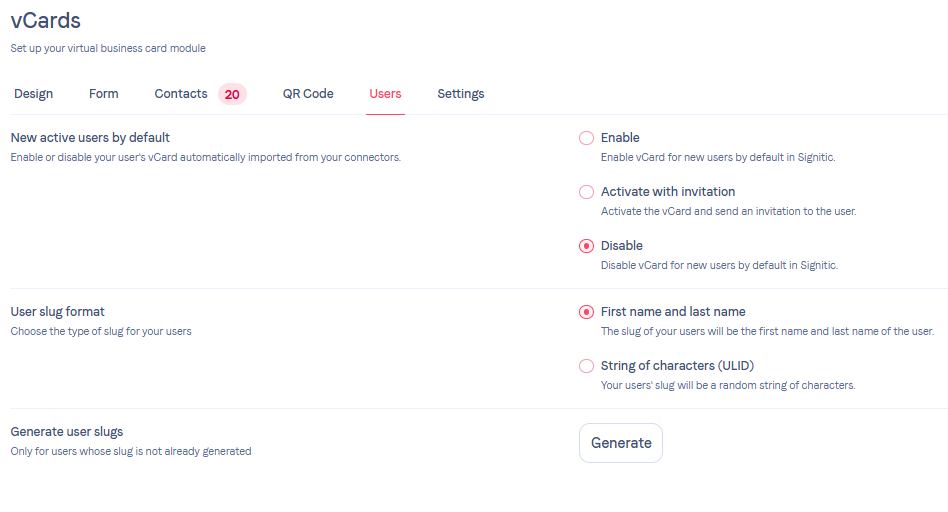Image resolution: width=948 pixels, height=512 pixels.
Task: Select the Disable radio button
Action: tap(587, 246)
